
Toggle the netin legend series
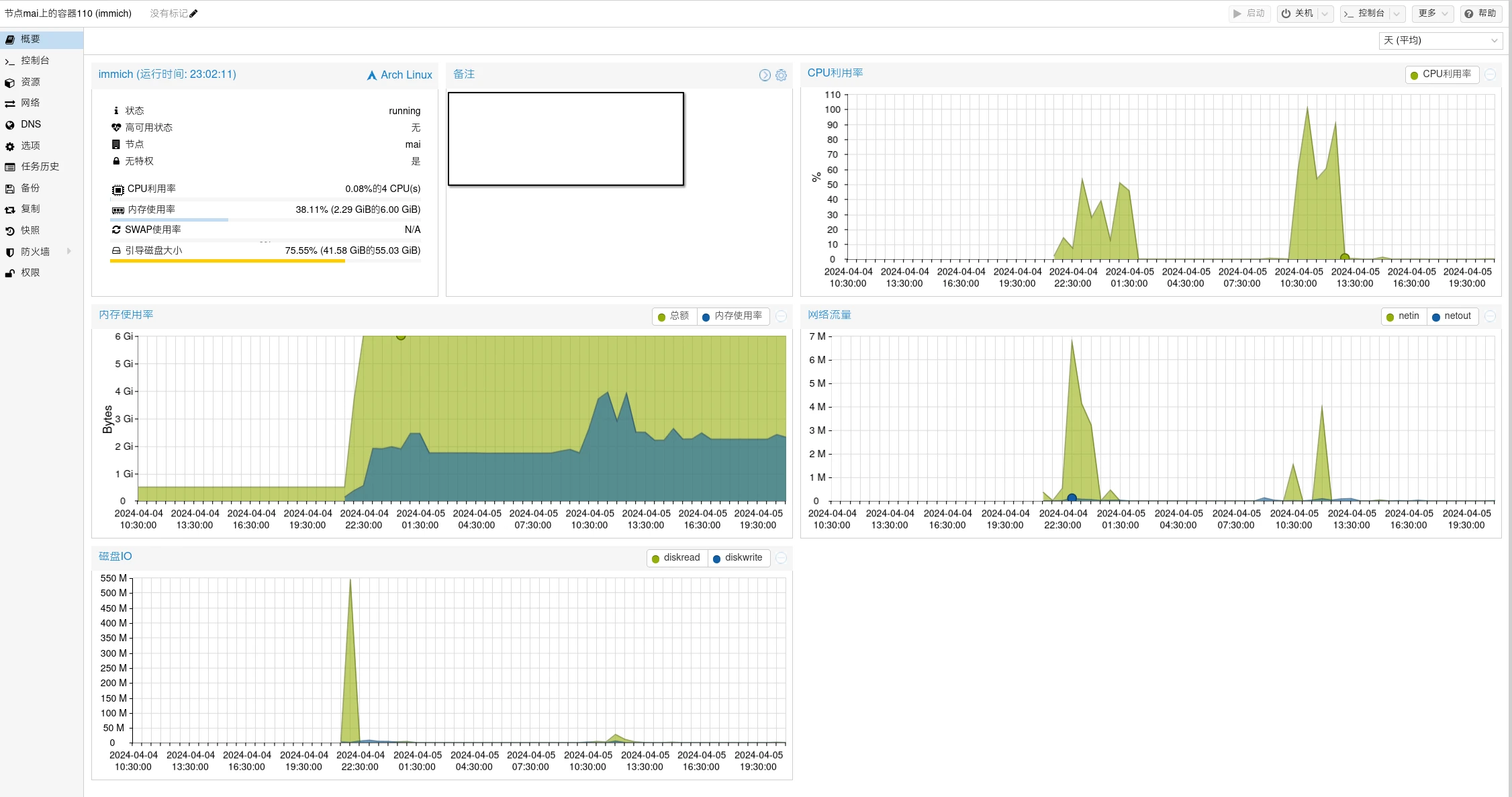1403,316
